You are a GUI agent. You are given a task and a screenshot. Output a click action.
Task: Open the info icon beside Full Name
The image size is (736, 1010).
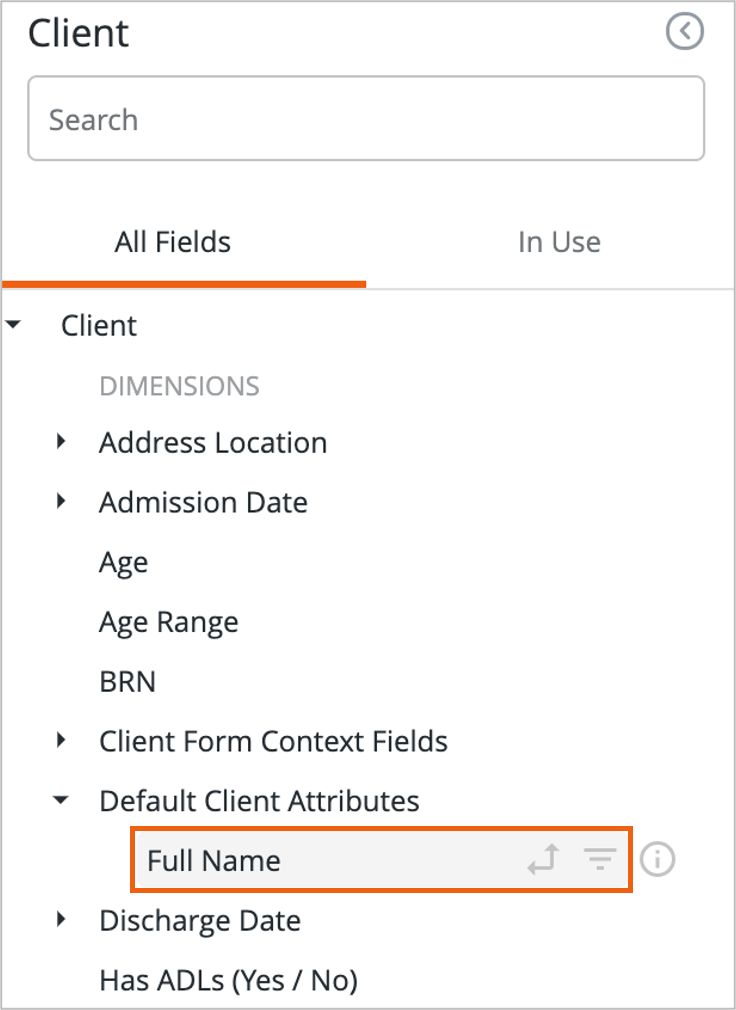tap(657, 860)
